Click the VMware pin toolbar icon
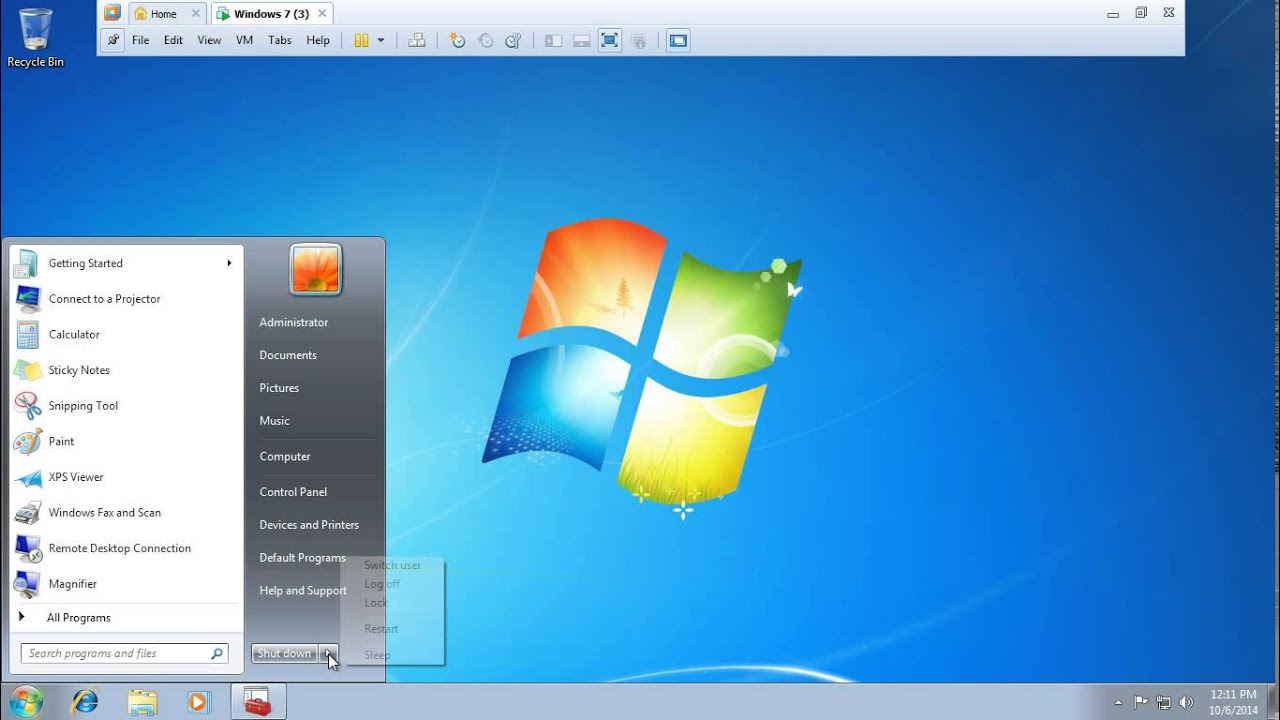The image size is (1280, 720). (113, 40)
